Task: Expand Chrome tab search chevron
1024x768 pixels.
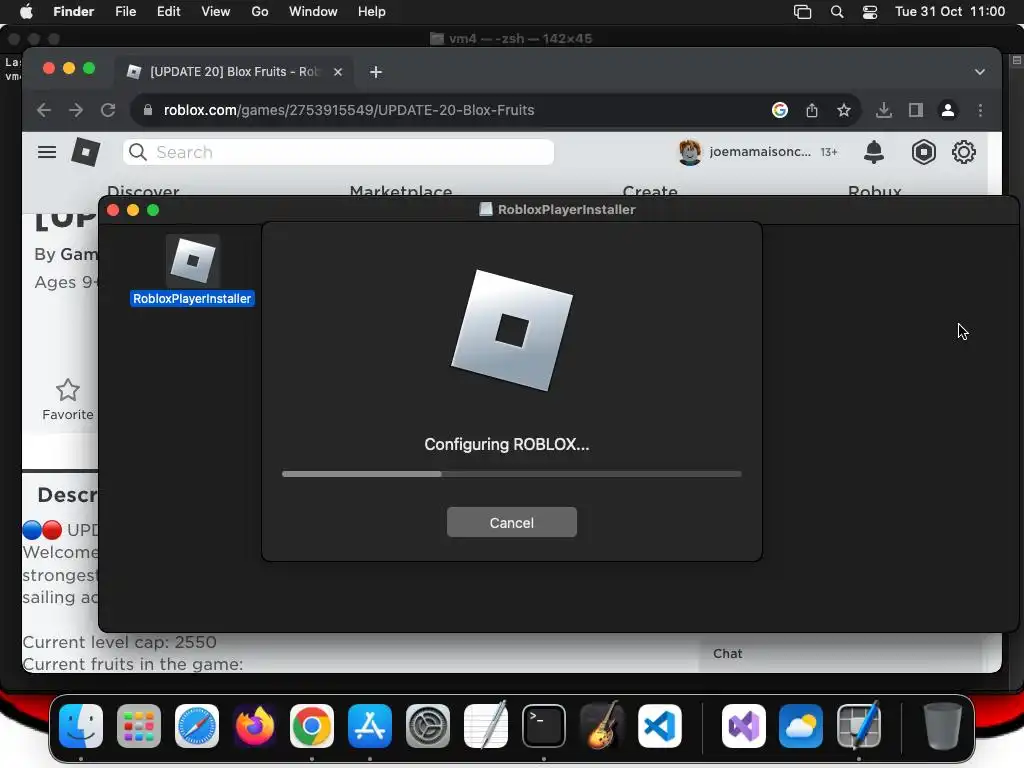Action: [x=980, y=72]
